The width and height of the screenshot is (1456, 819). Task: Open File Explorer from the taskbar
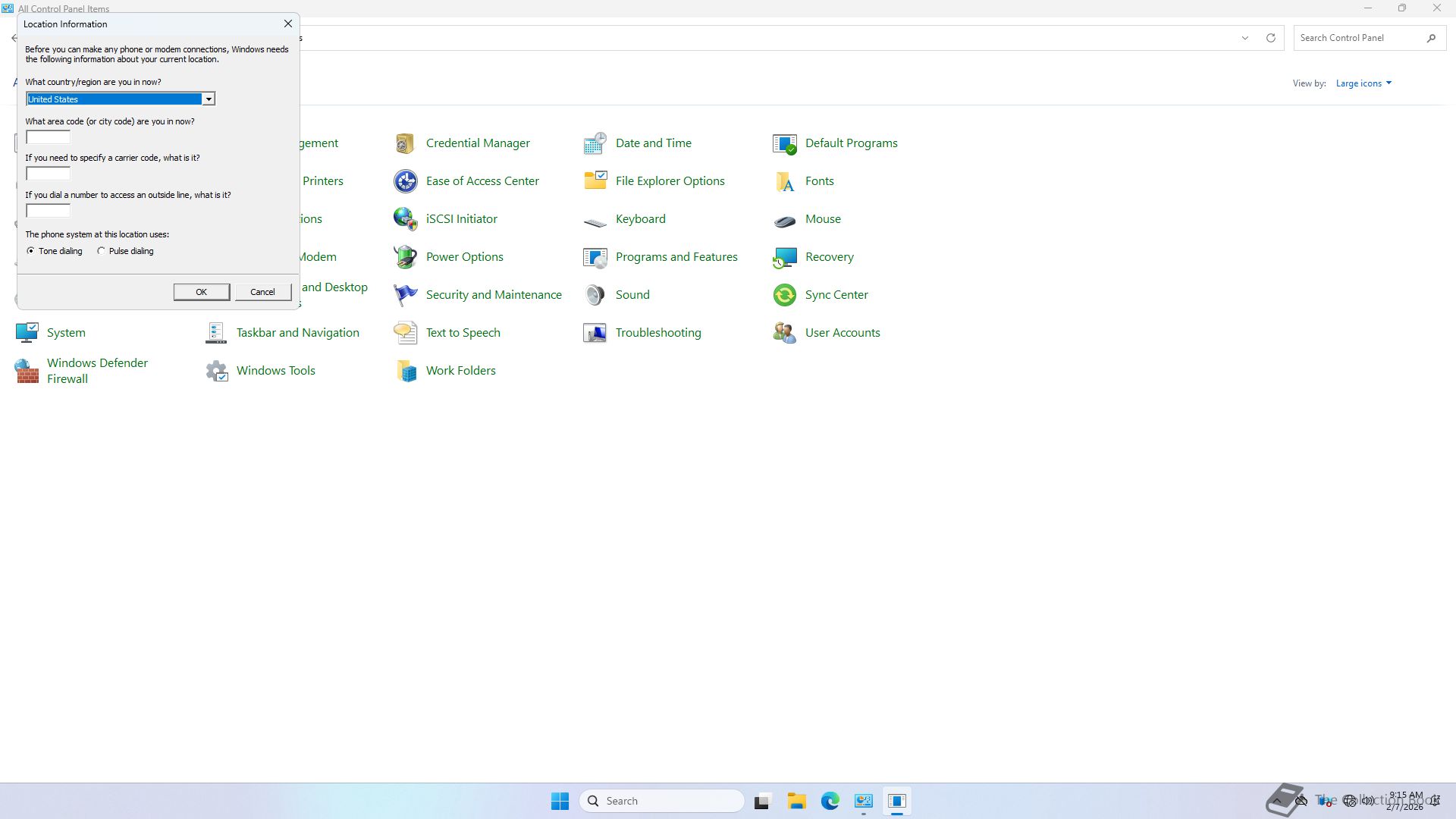click(796, 802)
